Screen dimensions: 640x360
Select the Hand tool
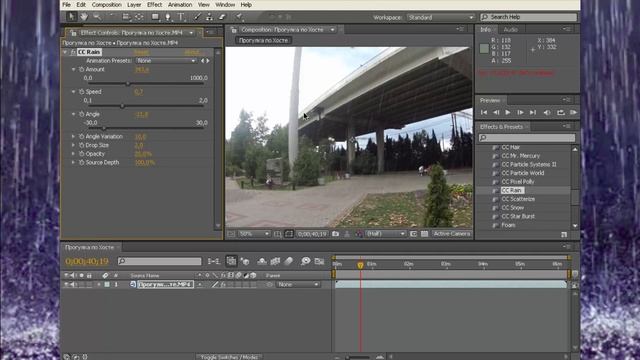tap(84, 17)
